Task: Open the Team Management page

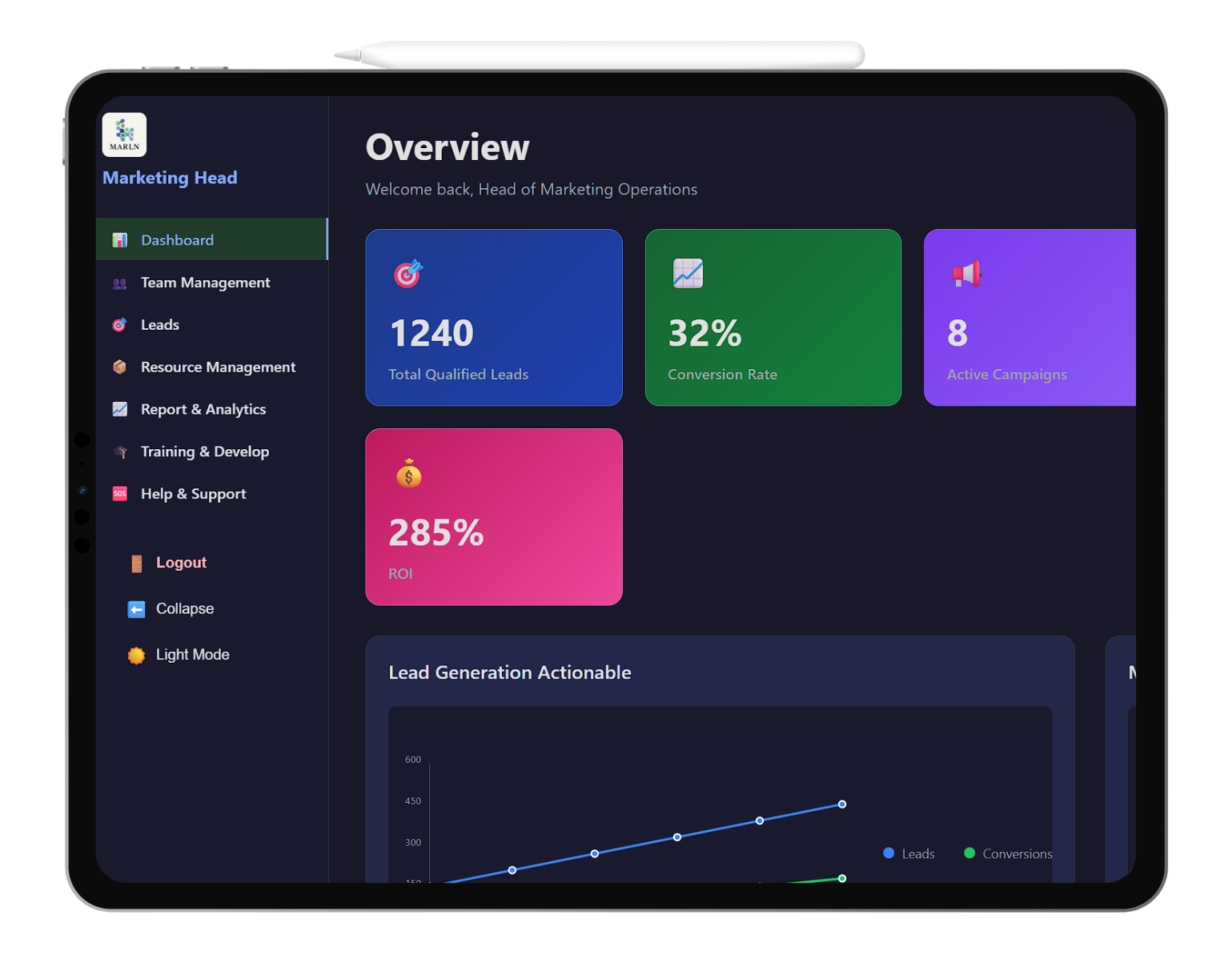Action: (205, 283)
